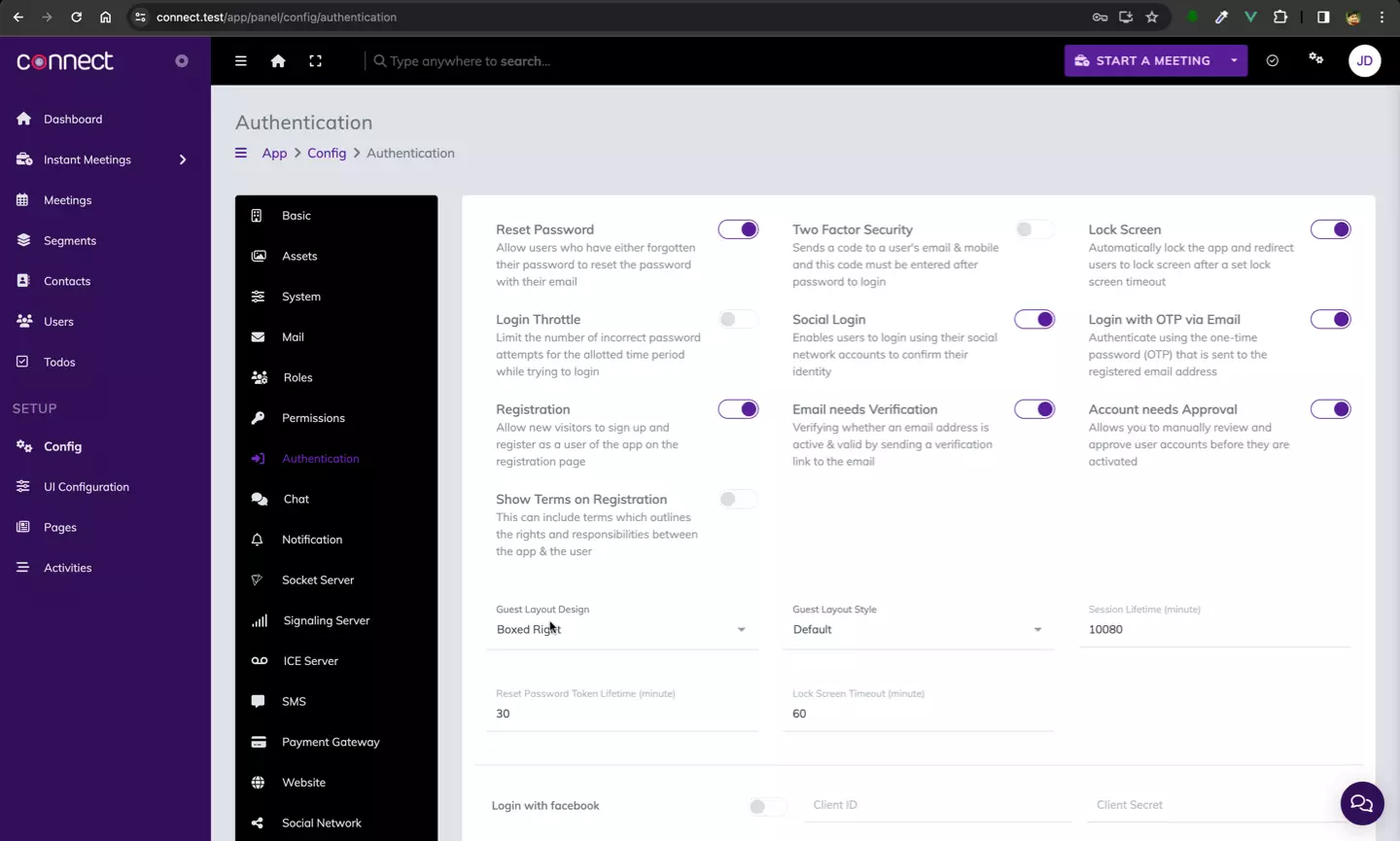
Task: Open the Basic config tab
Action: click(x=336, y=216)
